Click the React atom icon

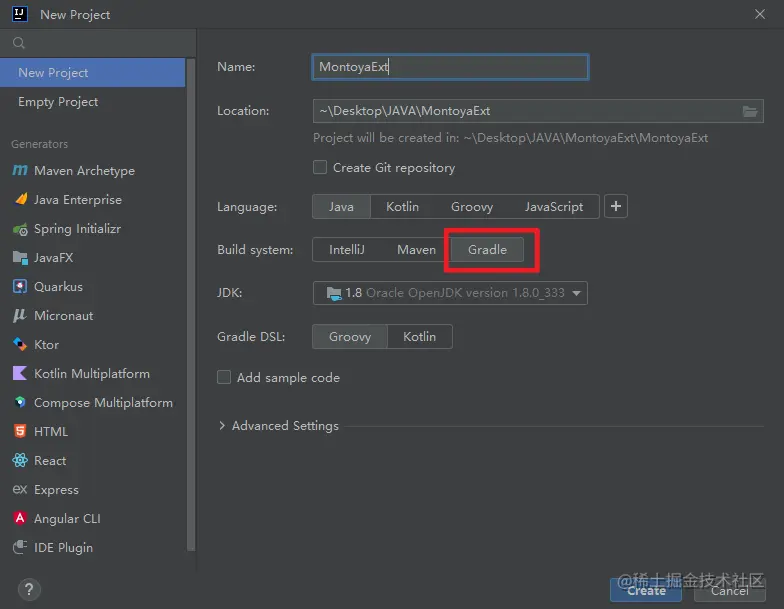point(20,460)
